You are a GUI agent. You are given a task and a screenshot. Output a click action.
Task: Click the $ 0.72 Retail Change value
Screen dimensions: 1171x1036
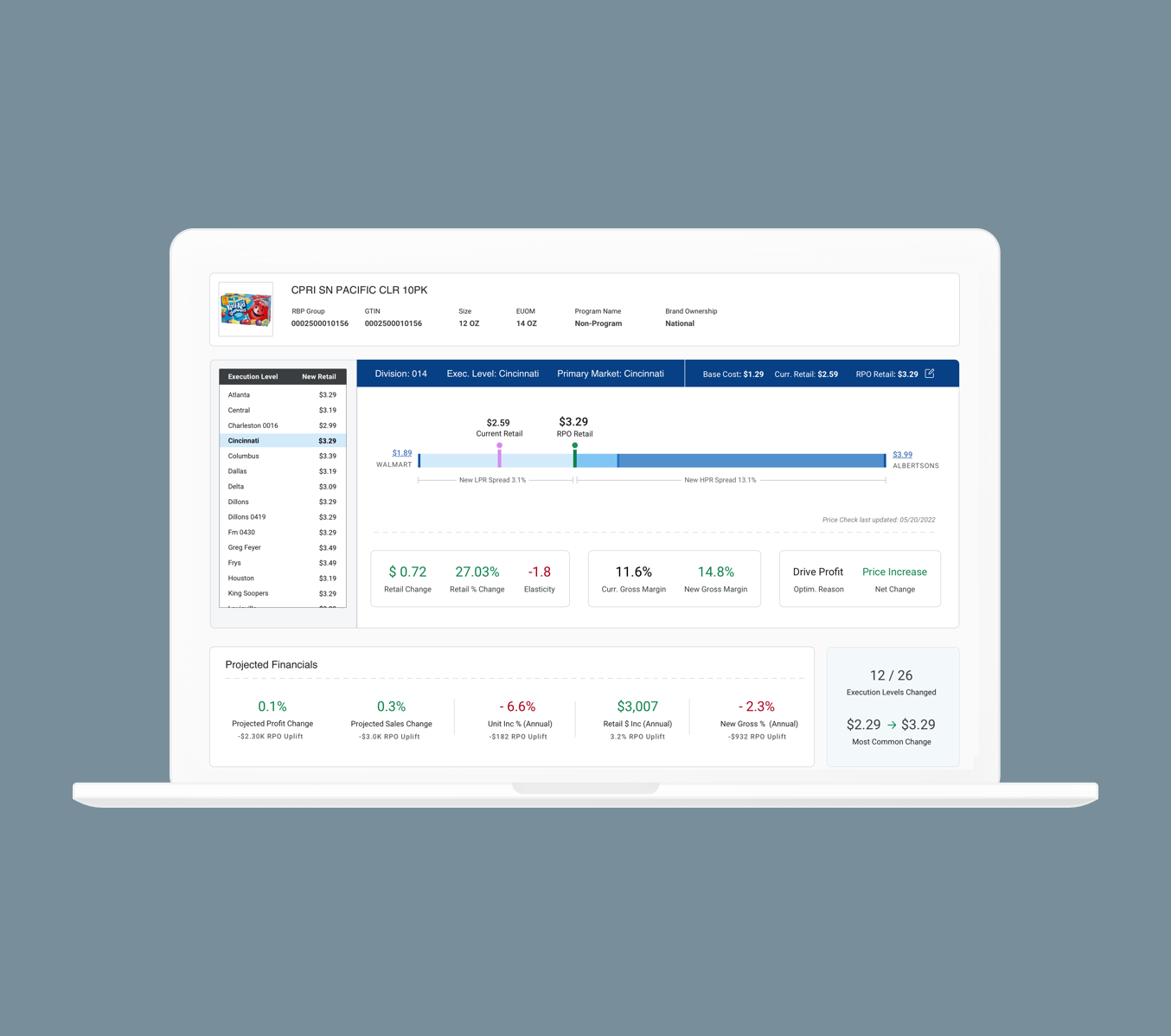coord(407,572)
